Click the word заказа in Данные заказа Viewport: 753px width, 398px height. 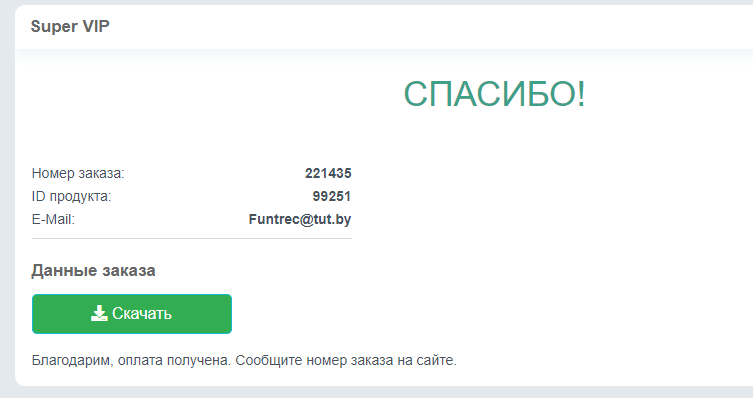click(129, 271)
